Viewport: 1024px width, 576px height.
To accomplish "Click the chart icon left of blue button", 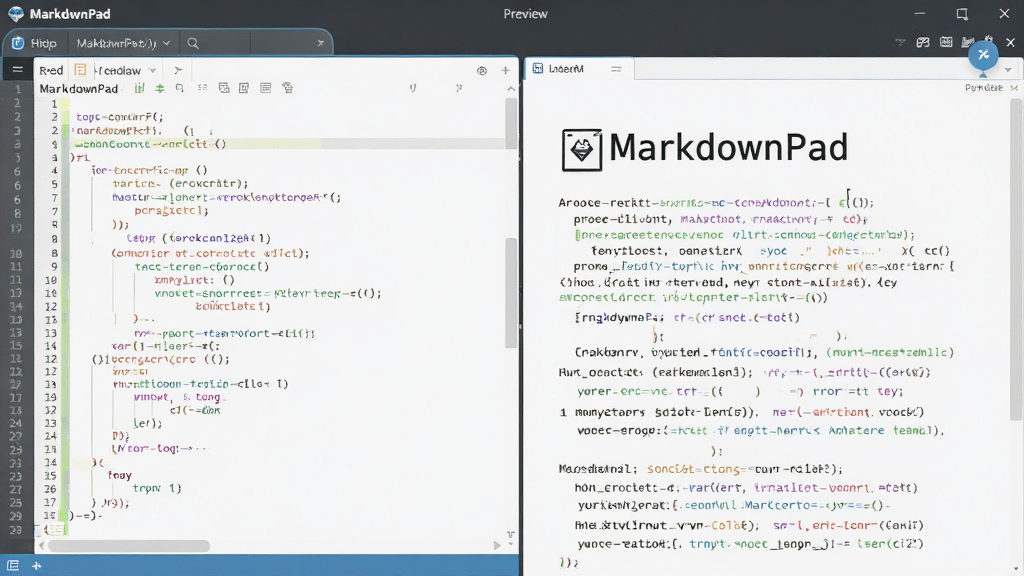I will point(967,42).
